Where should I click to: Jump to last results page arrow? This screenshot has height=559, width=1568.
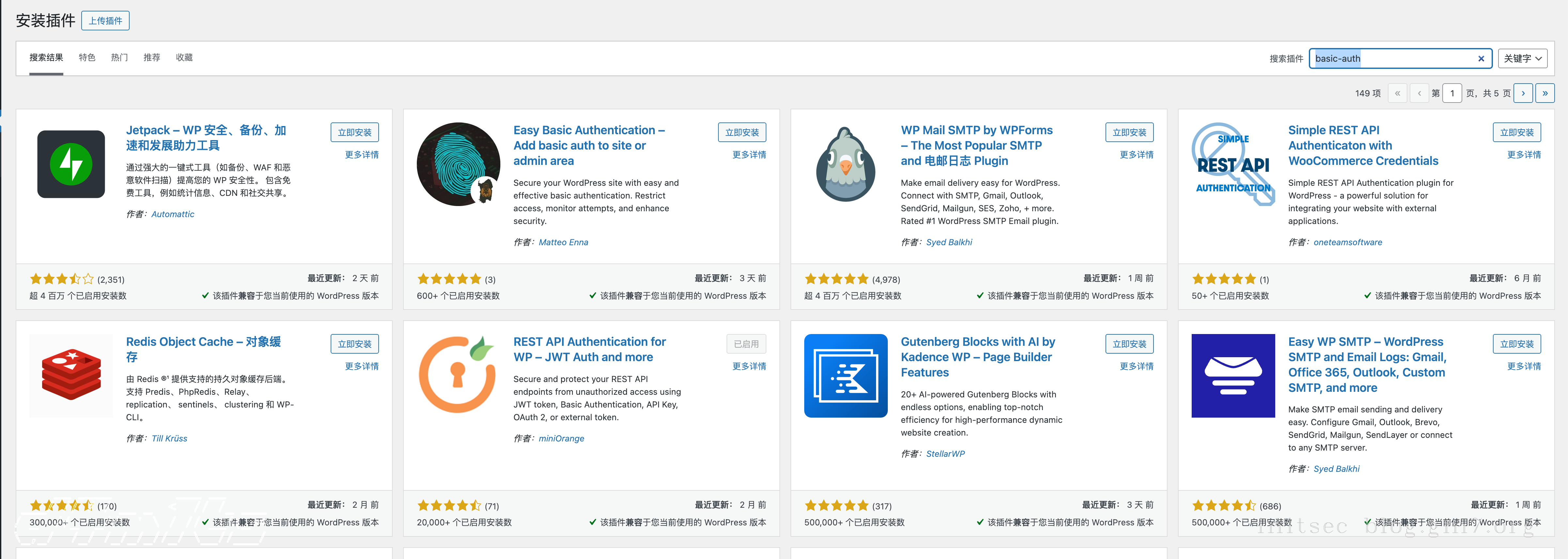point(1545,93)
